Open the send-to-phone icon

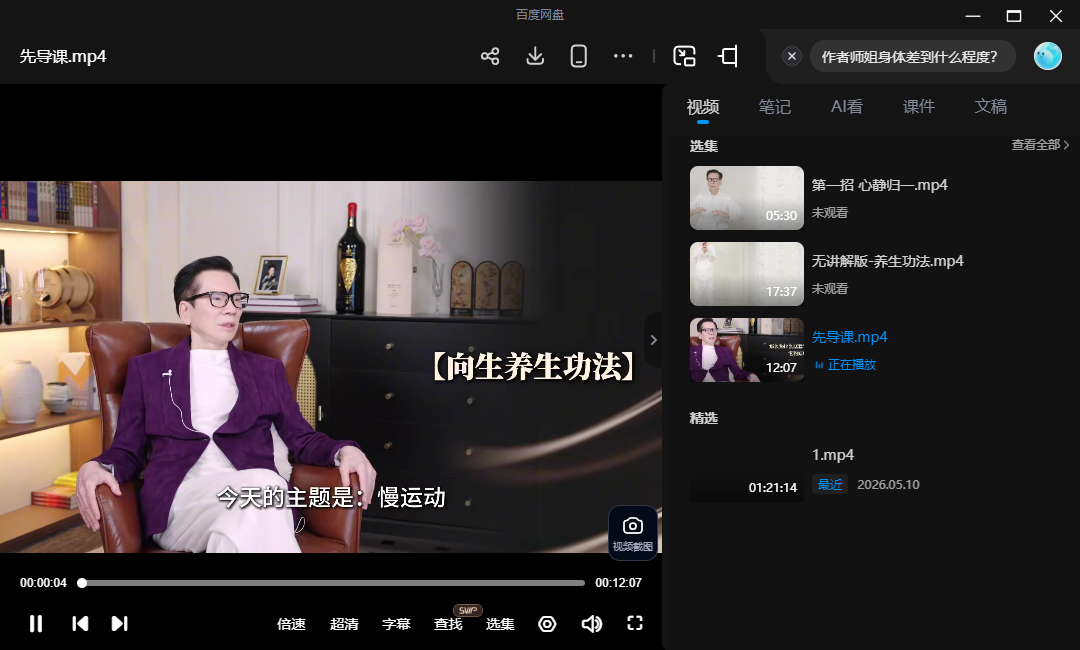click(x=579, y=56)
